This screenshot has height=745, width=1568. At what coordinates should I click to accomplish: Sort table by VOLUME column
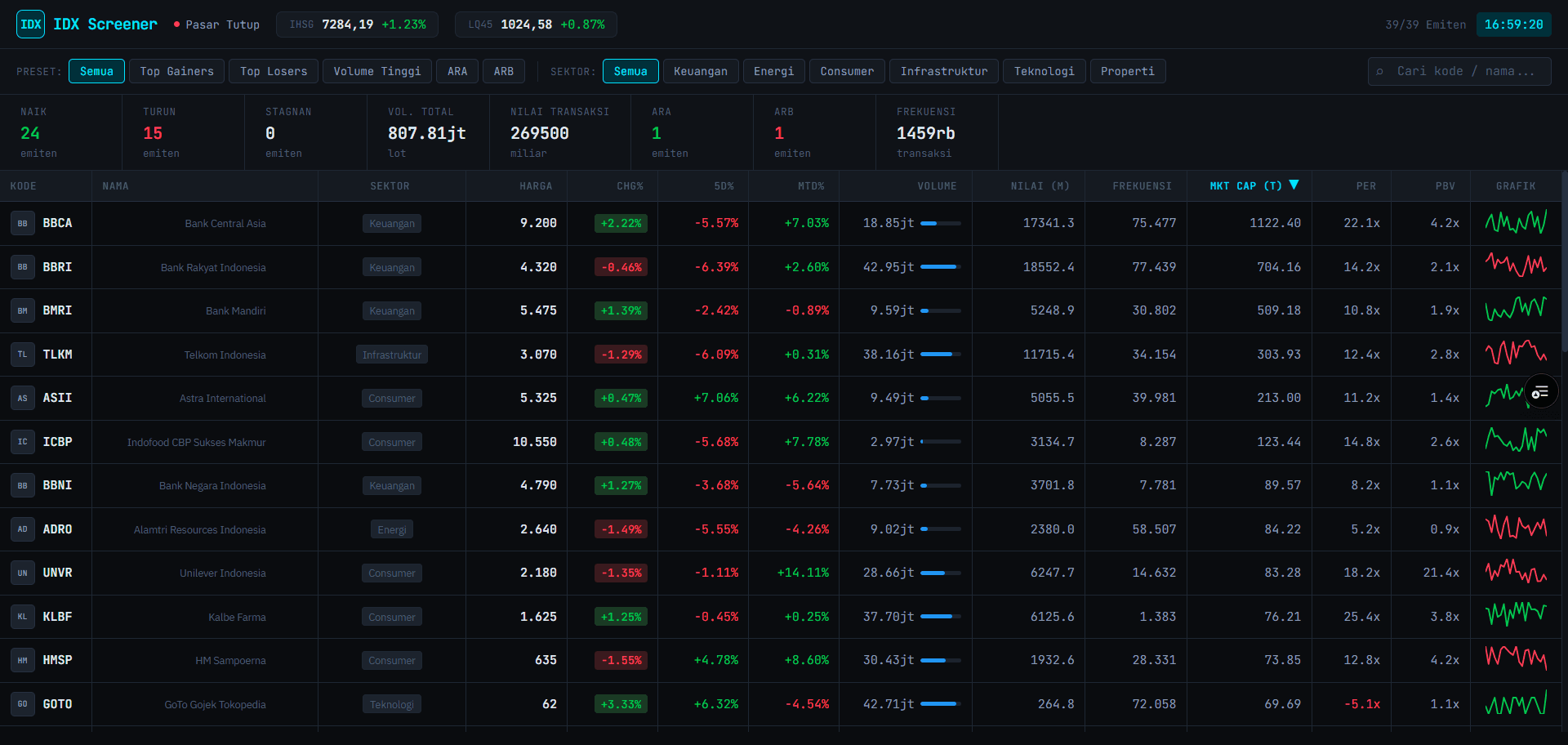[906, 186]
